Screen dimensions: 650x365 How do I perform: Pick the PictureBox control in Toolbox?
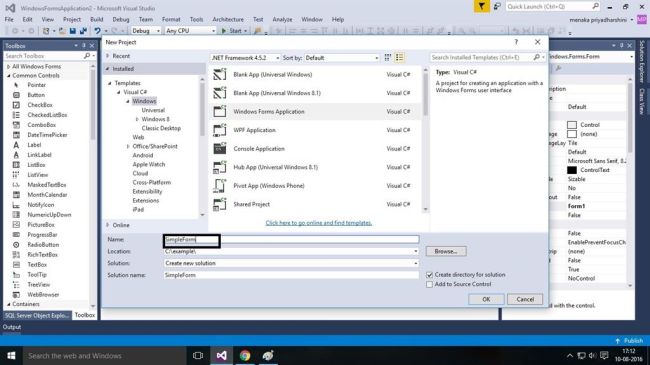click(41, 224)
